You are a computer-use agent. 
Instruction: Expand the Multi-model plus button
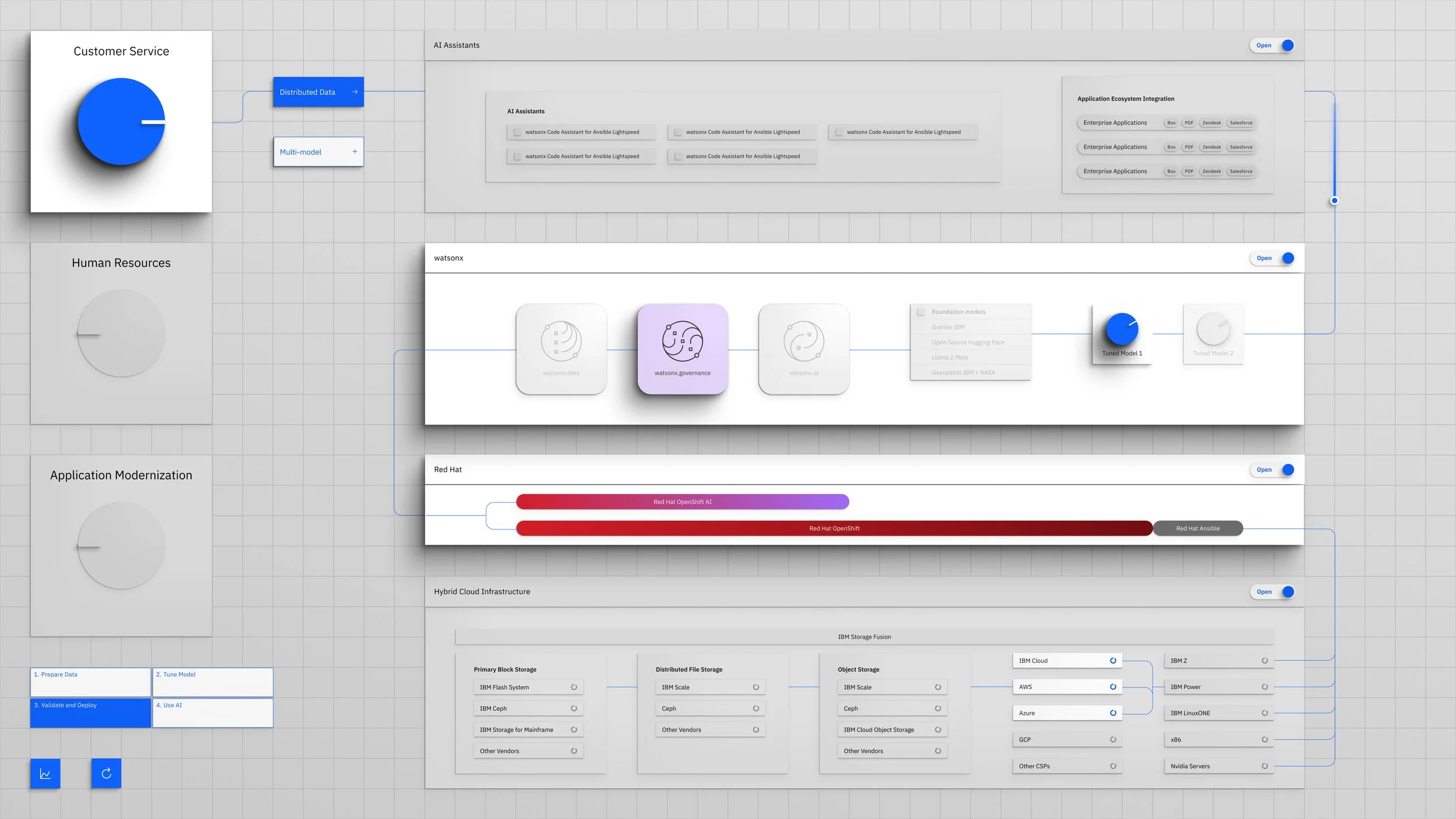click(x=355, y=151)
